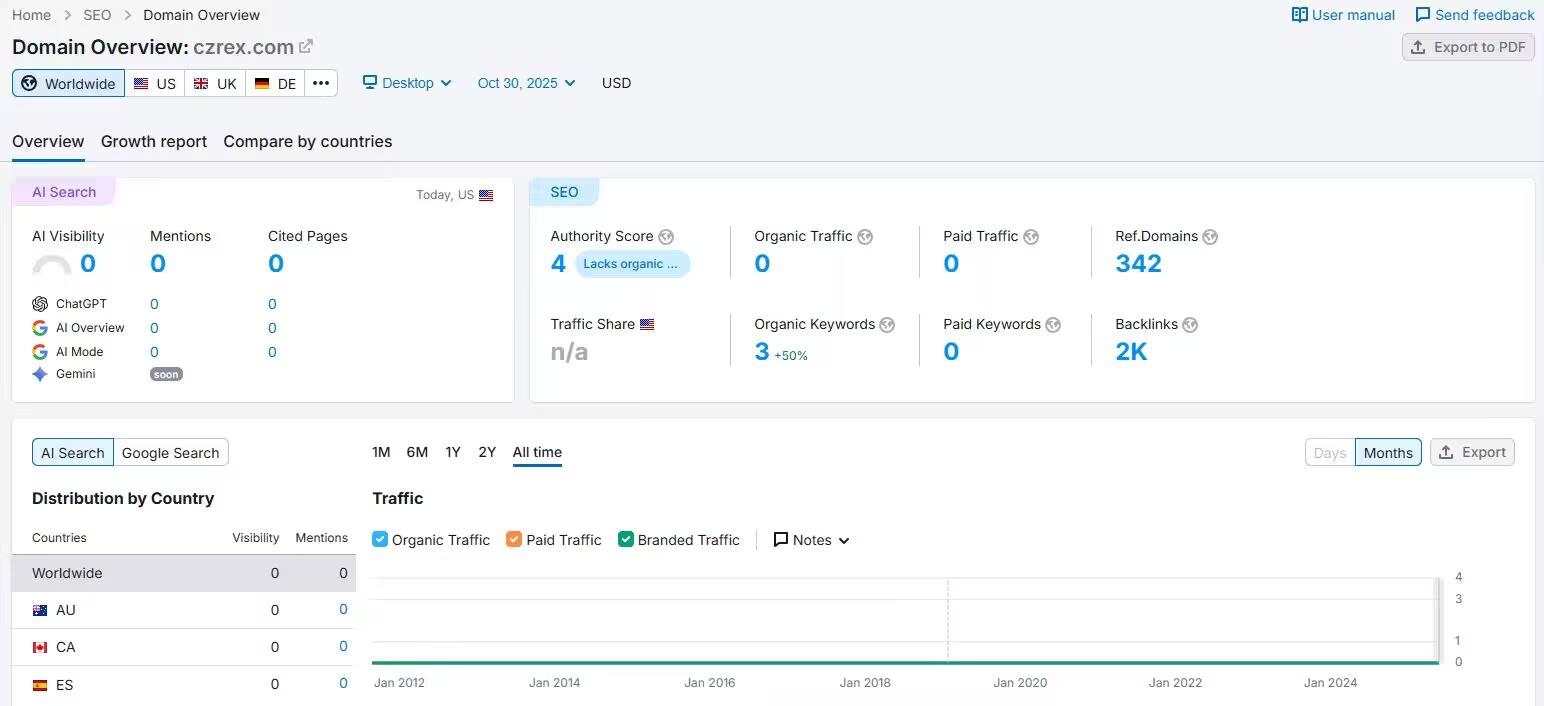
Task: Click the Australia flag in country list
Action: [x=40, y=610]
